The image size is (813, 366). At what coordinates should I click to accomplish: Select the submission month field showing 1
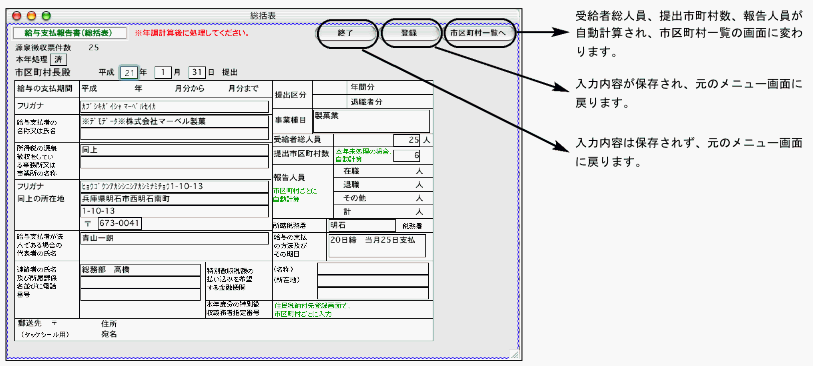[163, 72]
